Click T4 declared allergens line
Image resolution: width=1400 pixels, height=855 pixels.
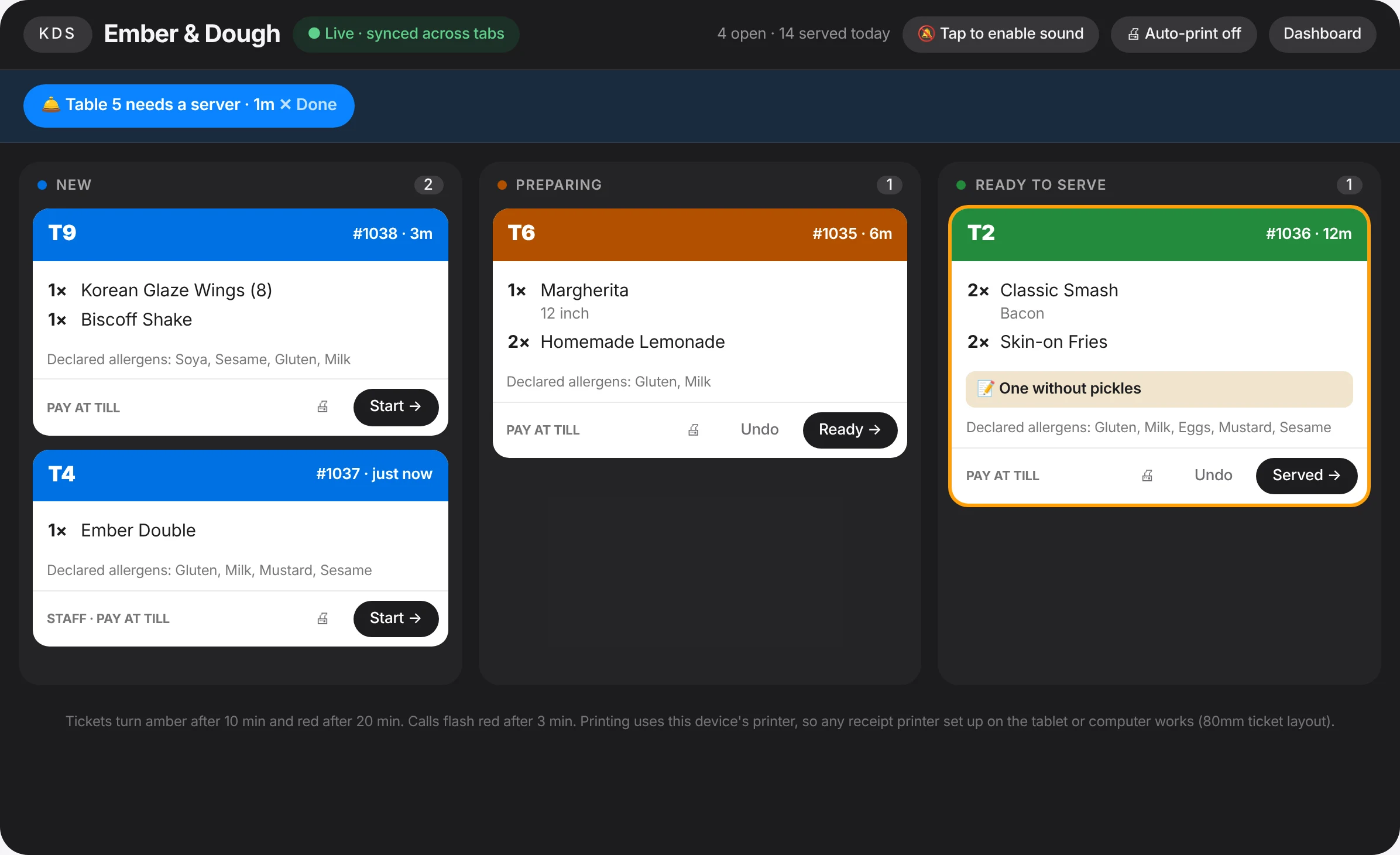click(x=209, y=570)
